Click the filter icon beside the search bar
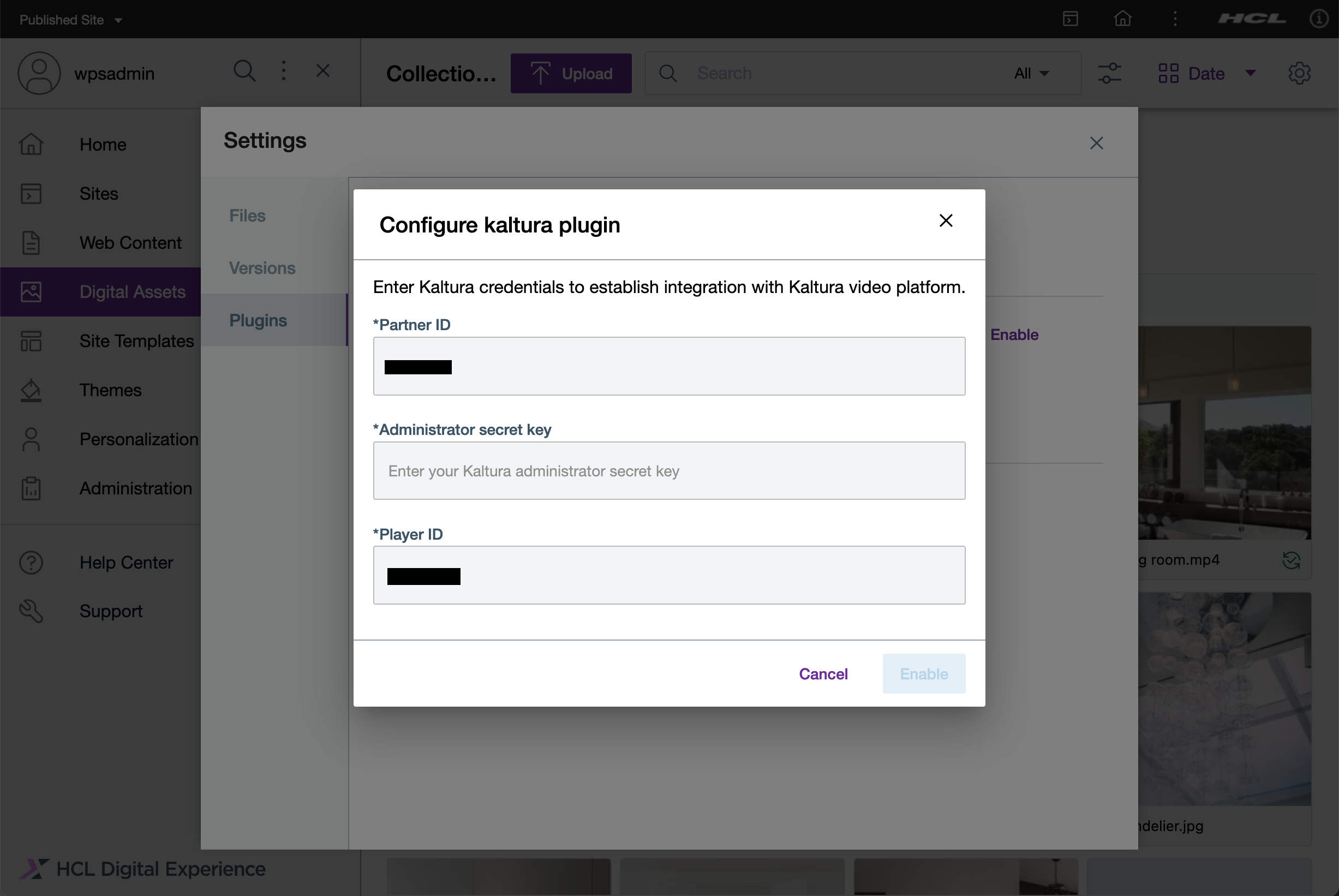 tap(1110, 73)
